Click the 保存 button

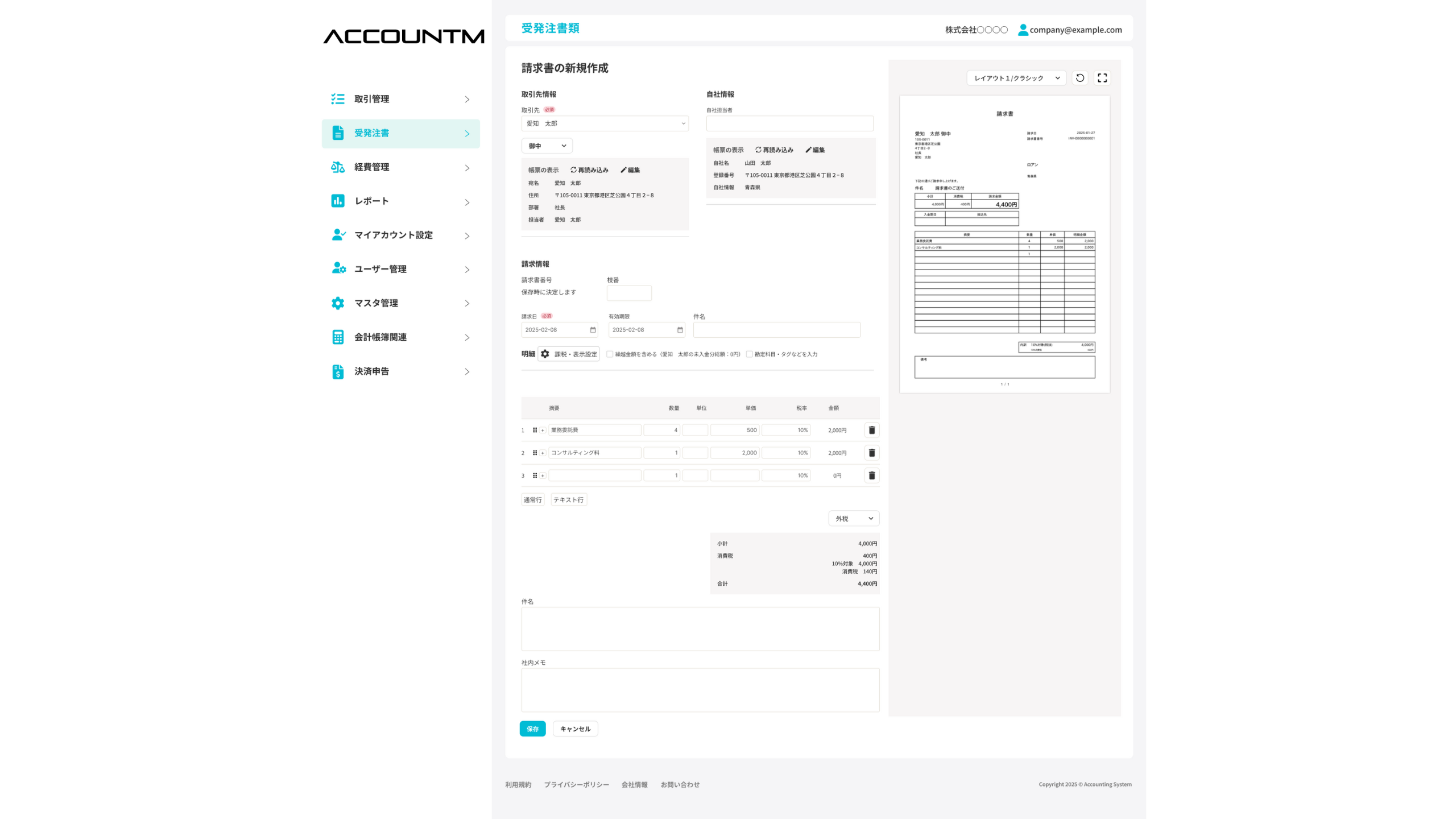tap(532, 729)
